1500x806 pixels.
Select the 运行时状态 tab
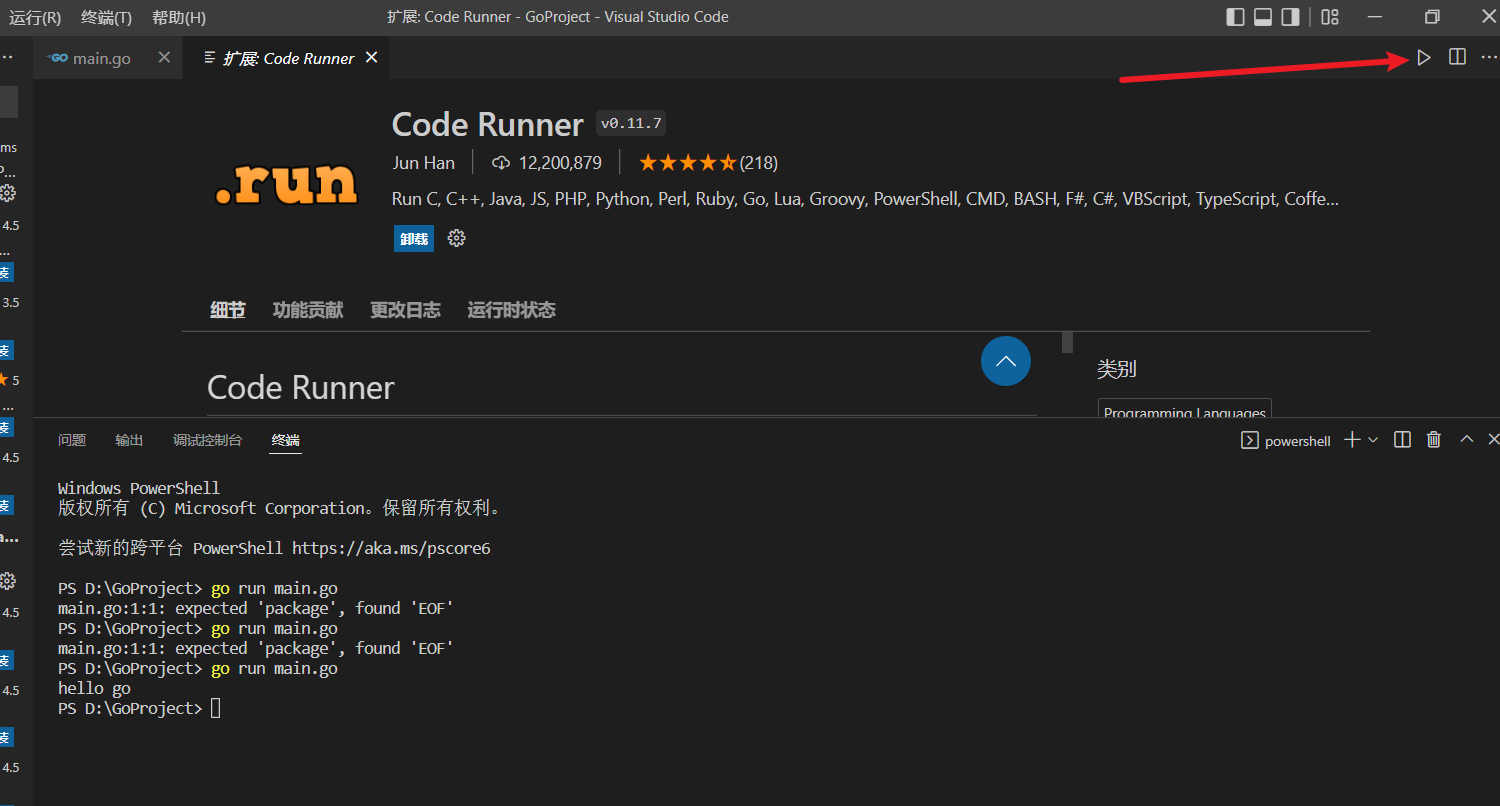pos(511,310)
